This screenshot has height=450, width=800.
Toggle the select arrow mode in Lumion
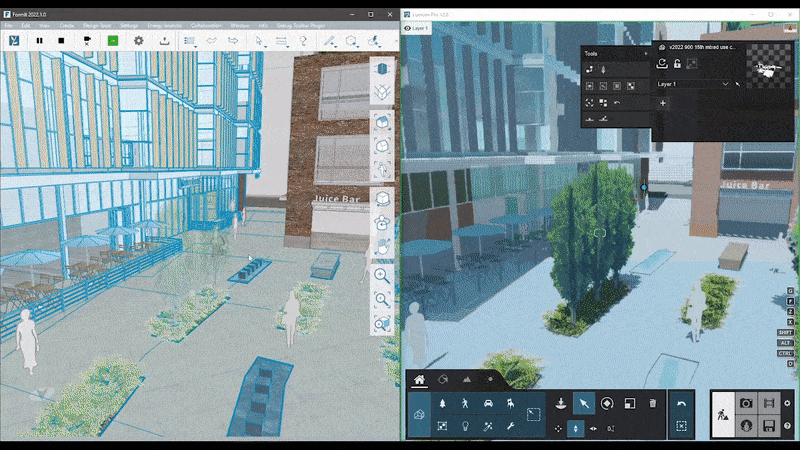pos(584,404)
